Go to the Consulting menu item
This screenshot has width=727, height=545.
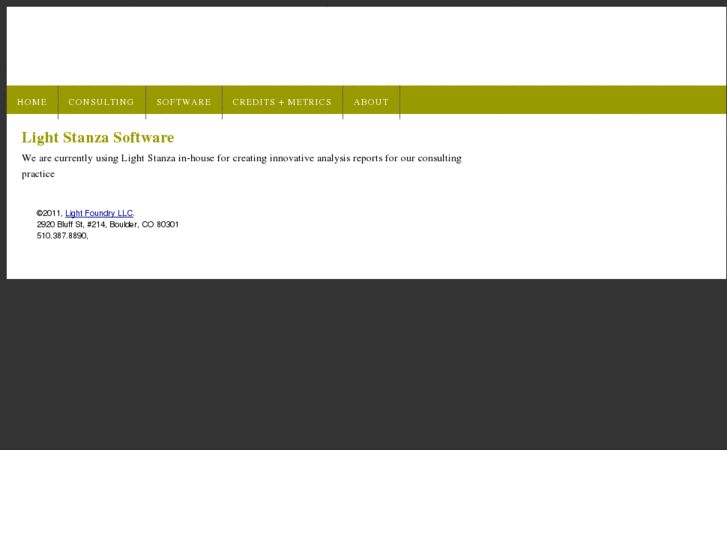tap(102, 102)
